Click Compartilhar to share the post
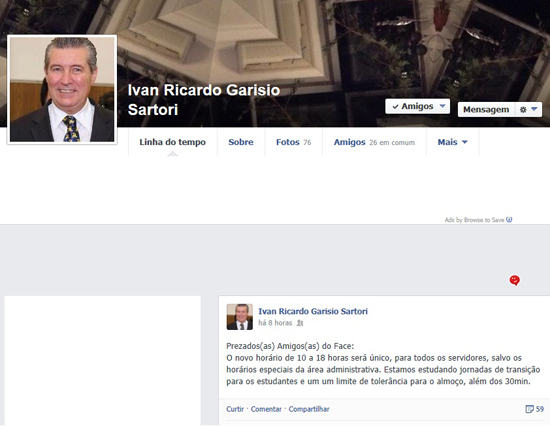Viewport: 550px width, 426px height. coord(309,409)
